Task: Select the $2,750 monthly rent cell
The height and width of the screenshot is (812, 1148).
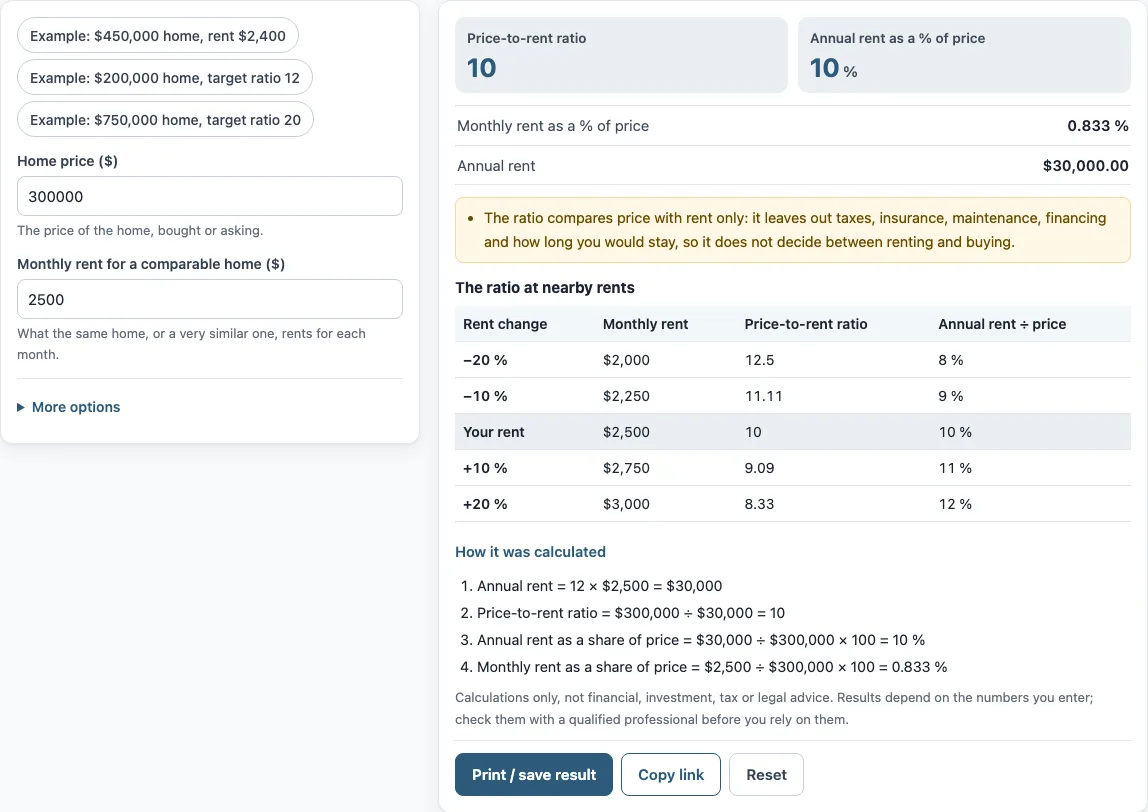Action: pos(626,468)
